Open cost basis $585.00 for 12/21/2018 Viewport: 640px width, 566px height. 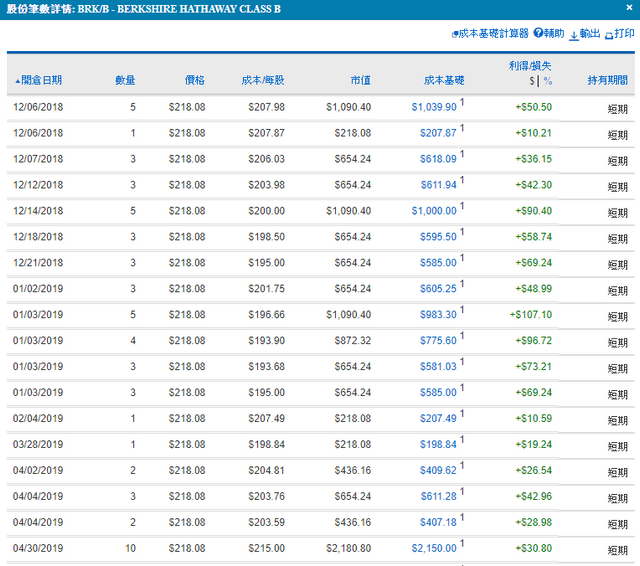(x=438, y=263)
